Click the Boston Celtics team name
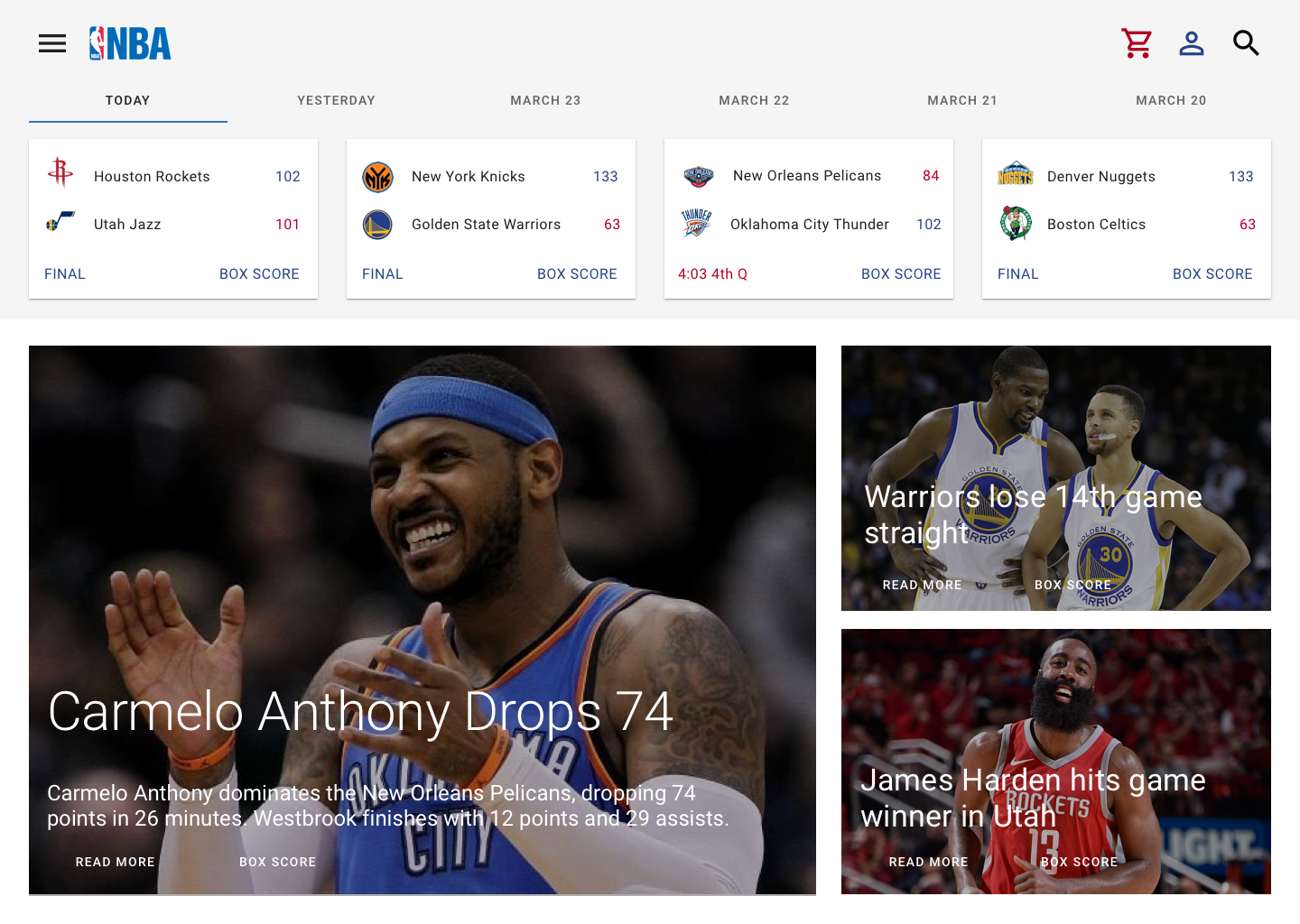The width and height of the screenshot is (1300, 924). coord(1096,225)
